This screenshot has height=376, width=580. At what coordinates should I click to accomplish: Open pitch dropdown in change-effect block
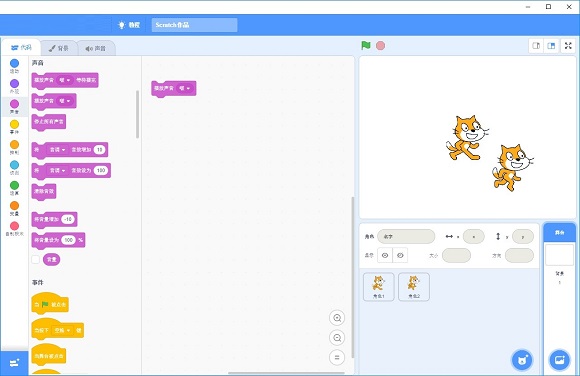click(57, 150)
